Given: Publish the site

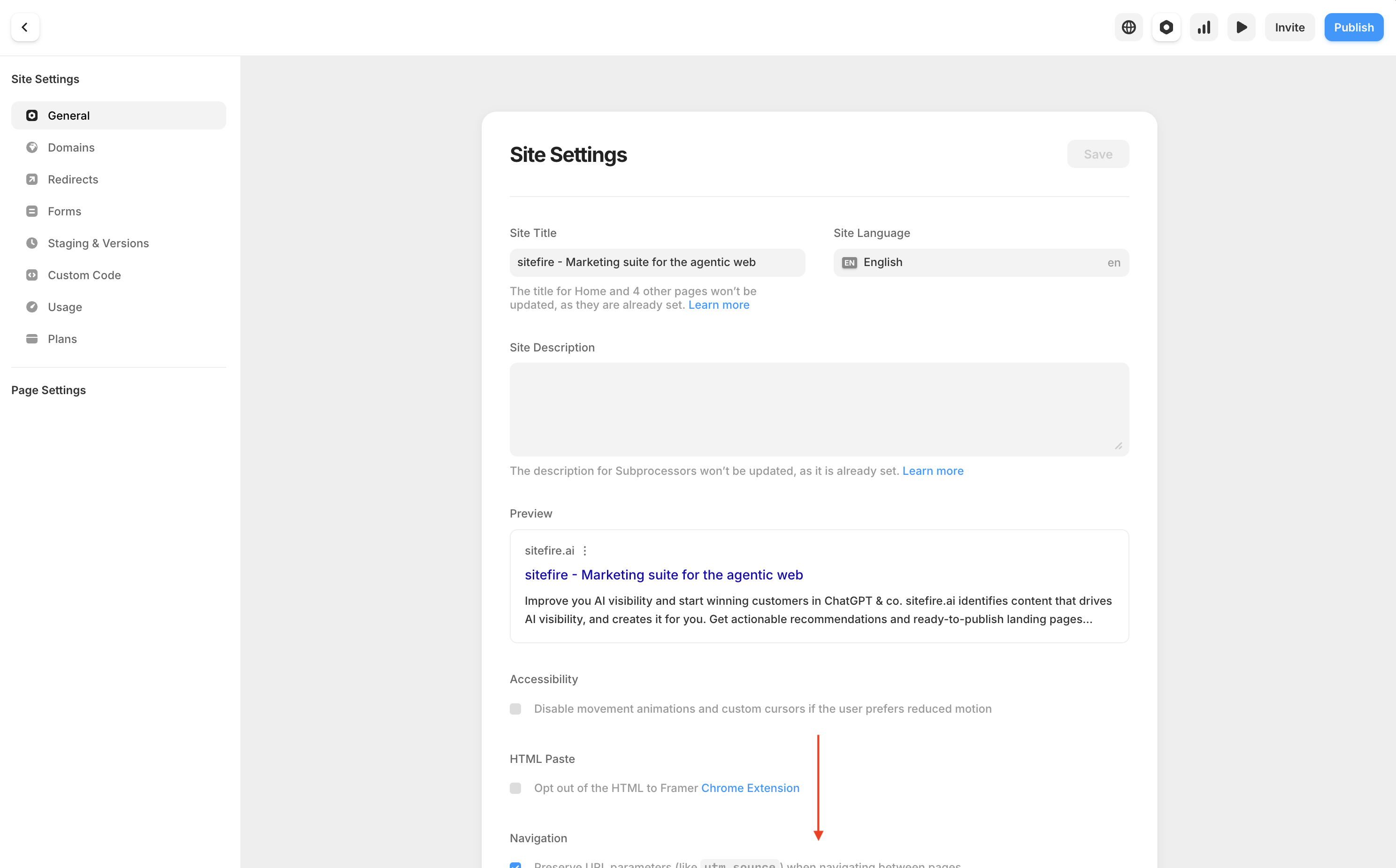Looking at the screenshot, I should click(1353, 27).
